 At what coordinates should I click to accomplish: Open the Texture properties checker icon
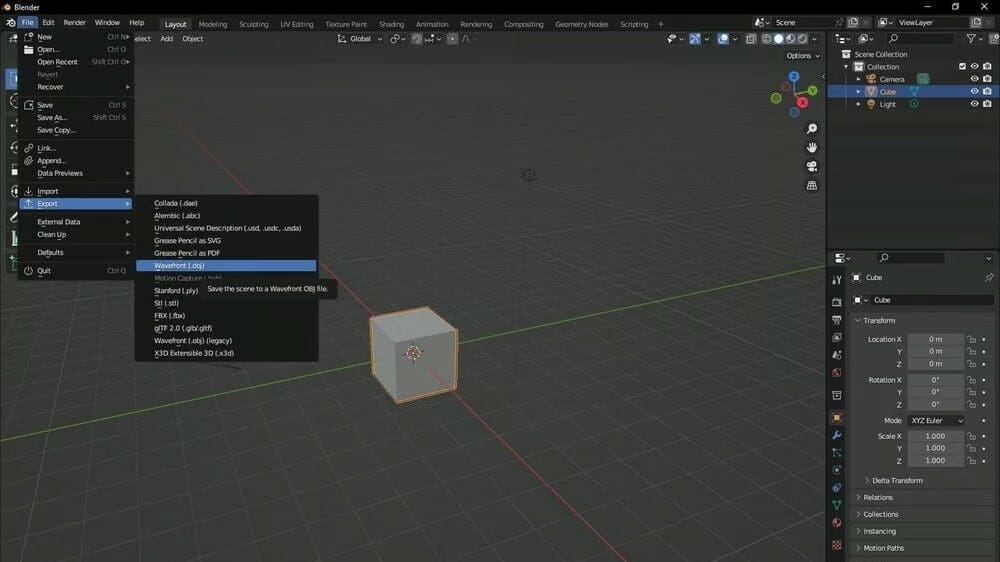click(837, 545)
